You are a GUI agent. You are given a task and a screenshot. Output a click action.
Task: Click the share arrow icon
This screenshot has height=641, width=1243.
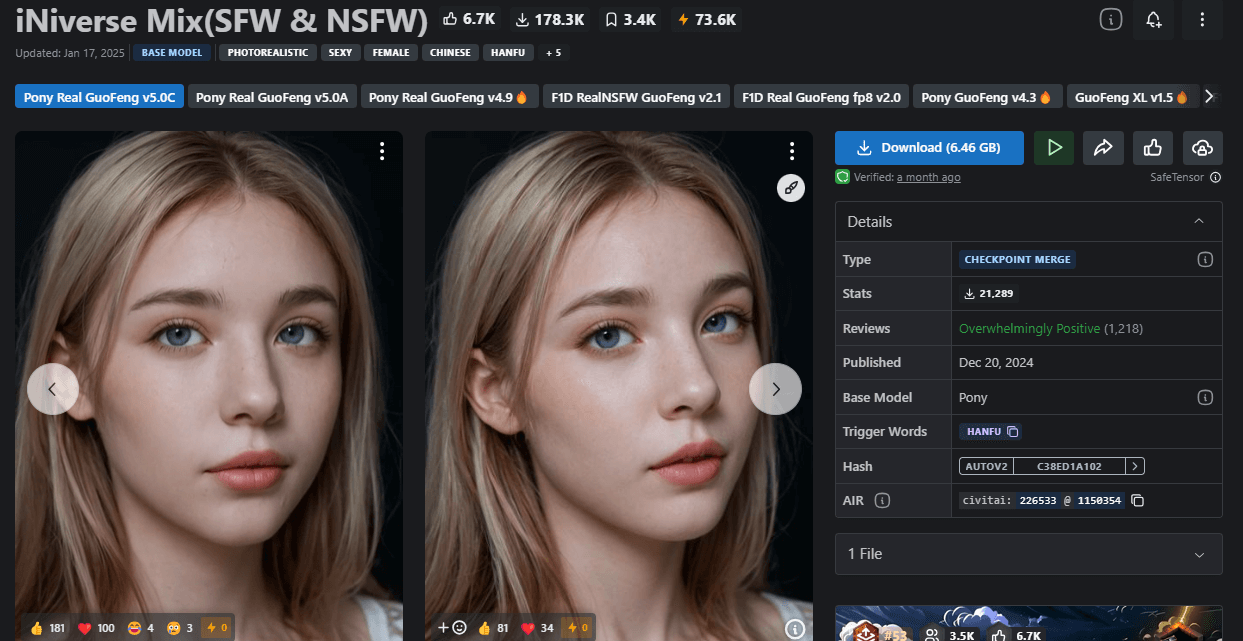click(x=1103, y=148)
